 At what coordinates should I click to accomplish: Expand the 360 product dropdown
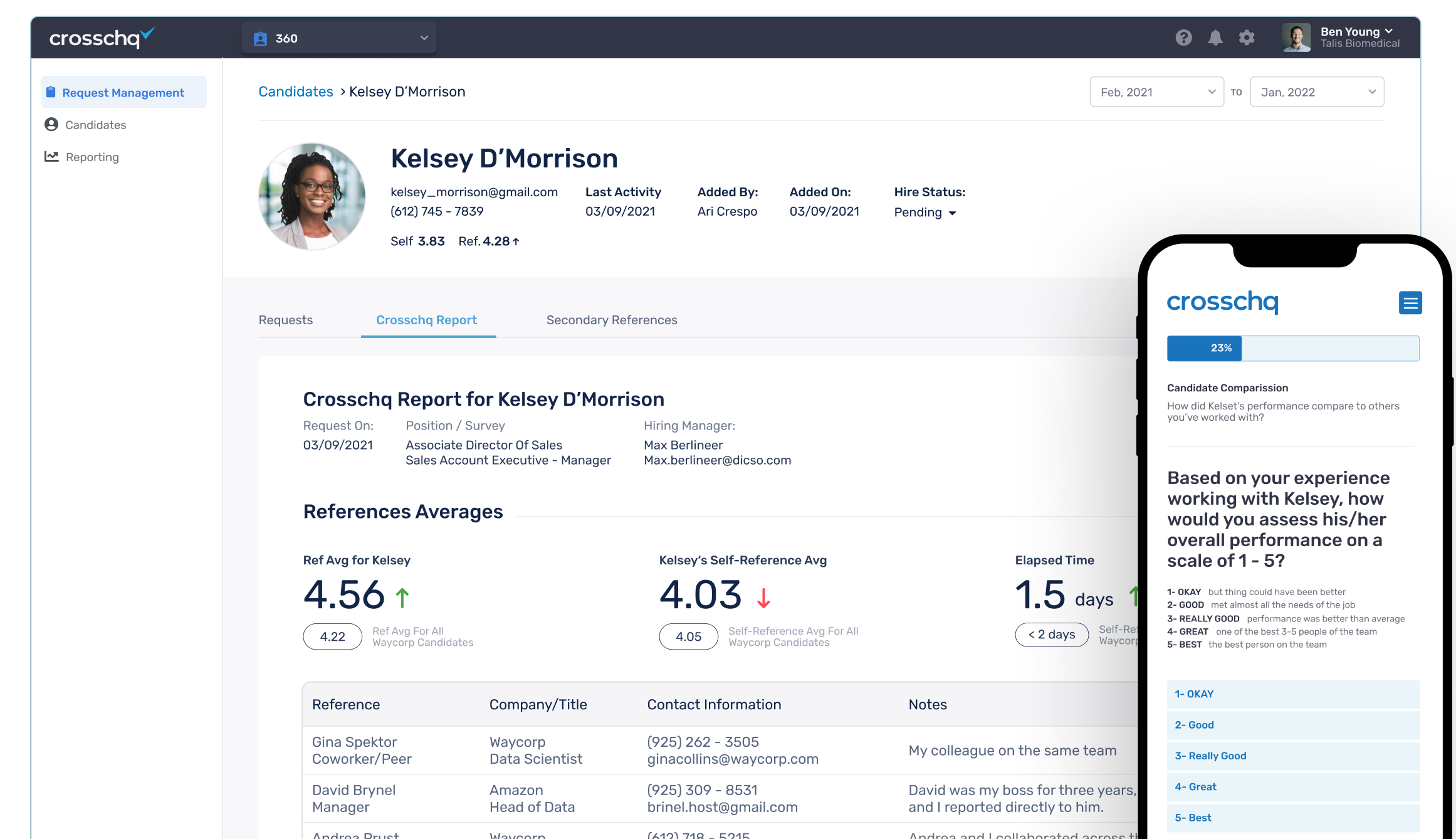coord(339,38)
